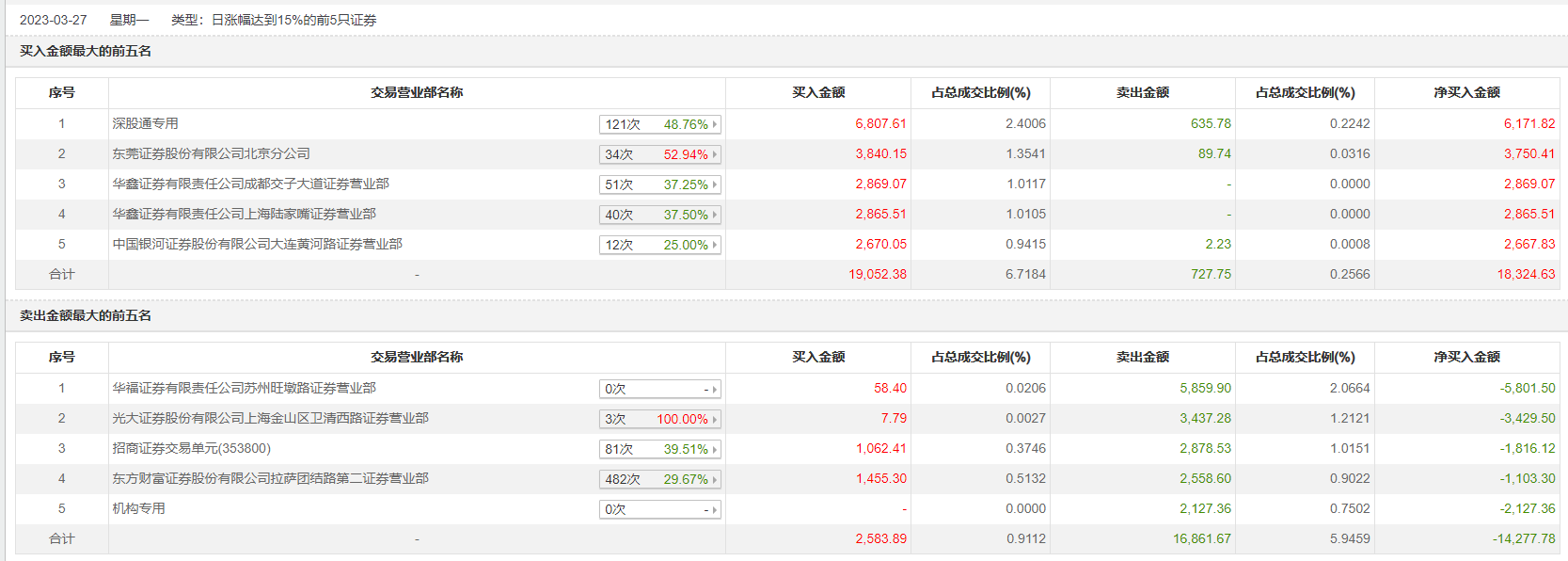Click the small arrow next to 34次 52.94%
Image resolution: width=1568 pixels, height=561 pixels.
[x=715, y=154]
